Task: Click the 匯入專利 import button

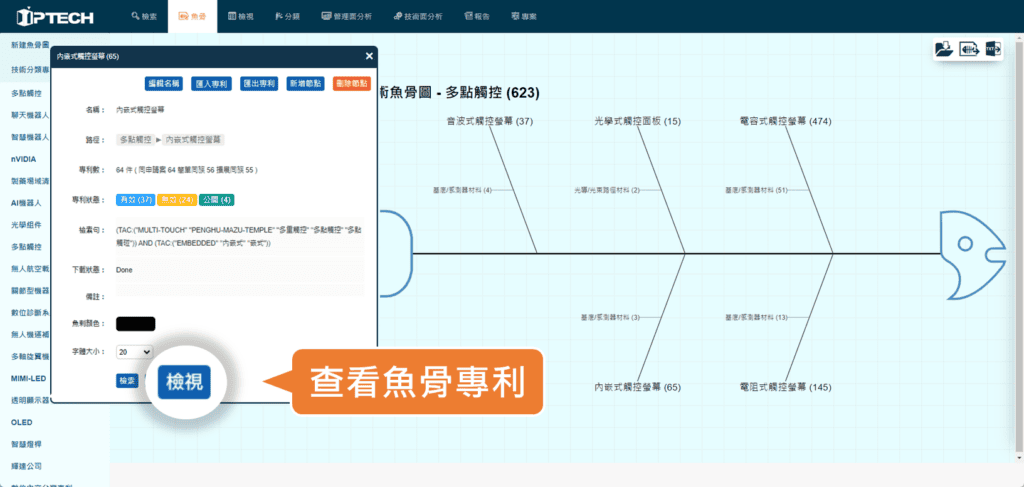Action: [x=212, y=84]
